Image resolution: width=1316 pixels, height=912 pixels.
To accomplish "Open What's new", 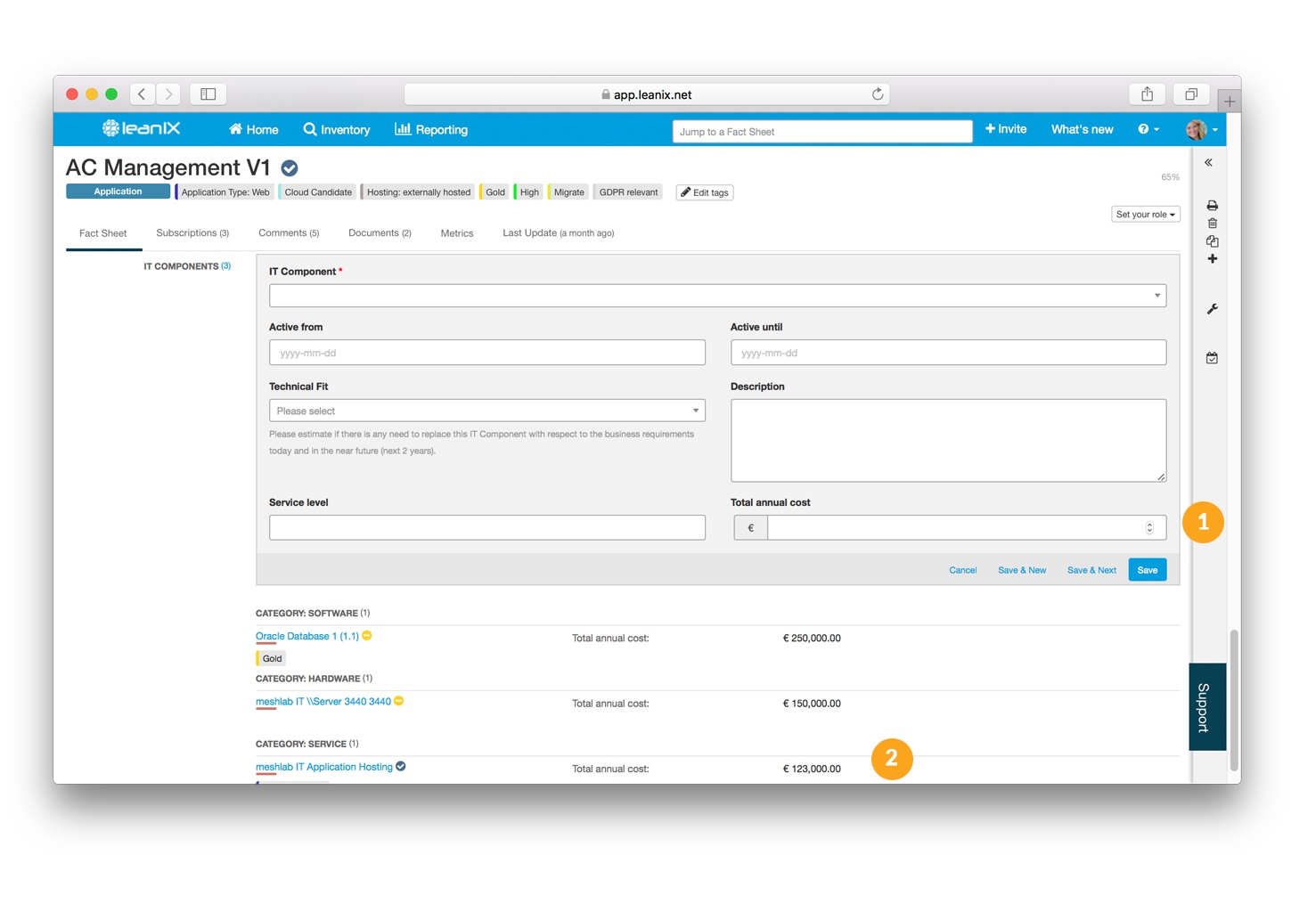I will [1082, 129].
